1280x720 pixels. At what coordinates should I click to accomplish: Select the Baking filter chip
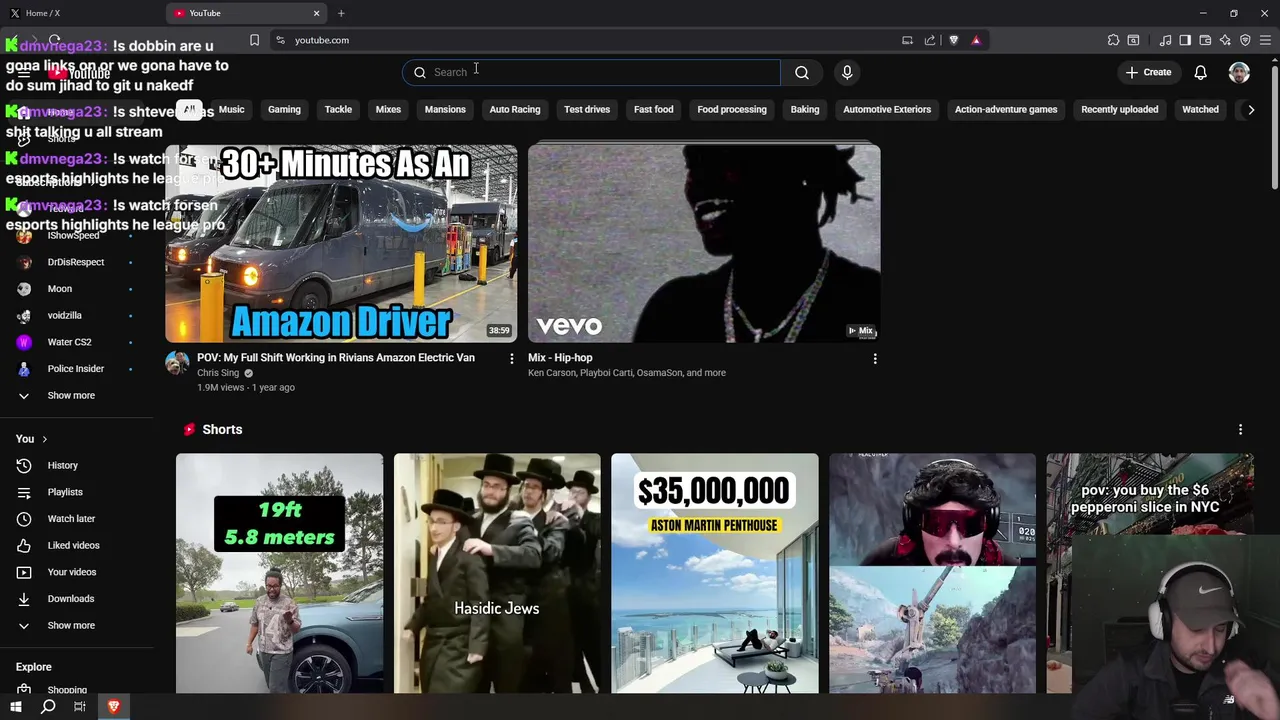[805, 110]
